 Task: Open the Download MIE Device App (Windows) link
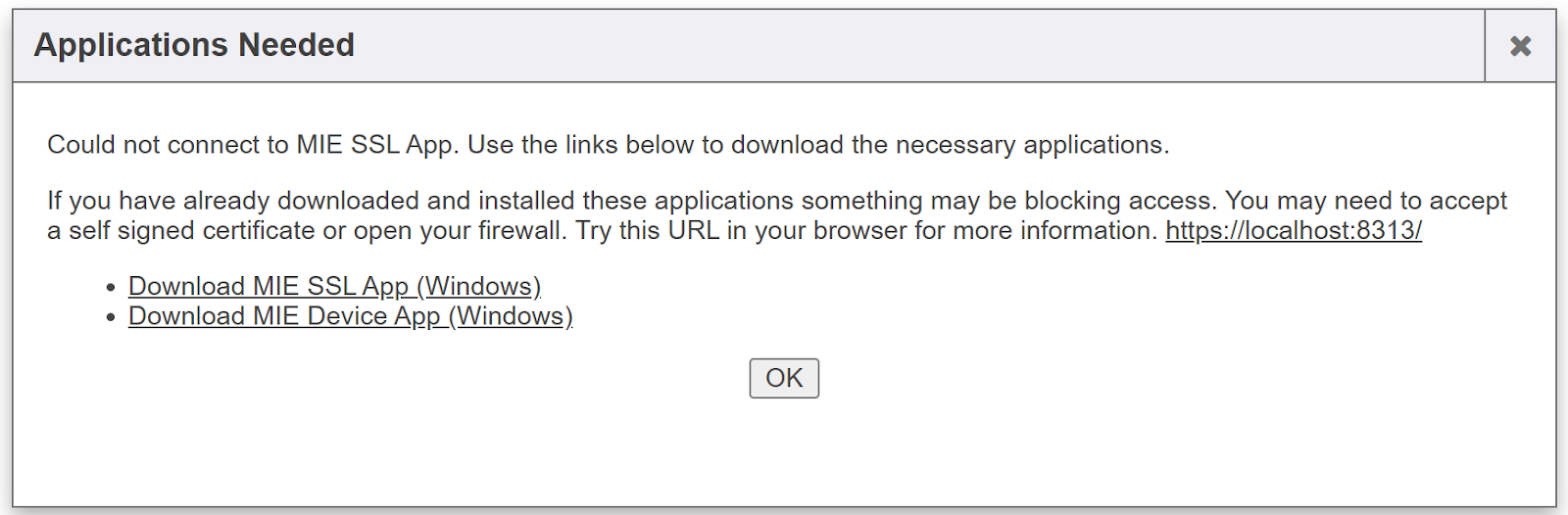350,316
